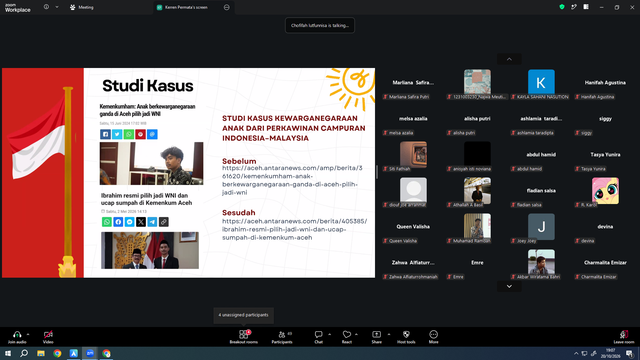Click the Share screen button
Screen dimensions: 640x360
coord(376,337)
